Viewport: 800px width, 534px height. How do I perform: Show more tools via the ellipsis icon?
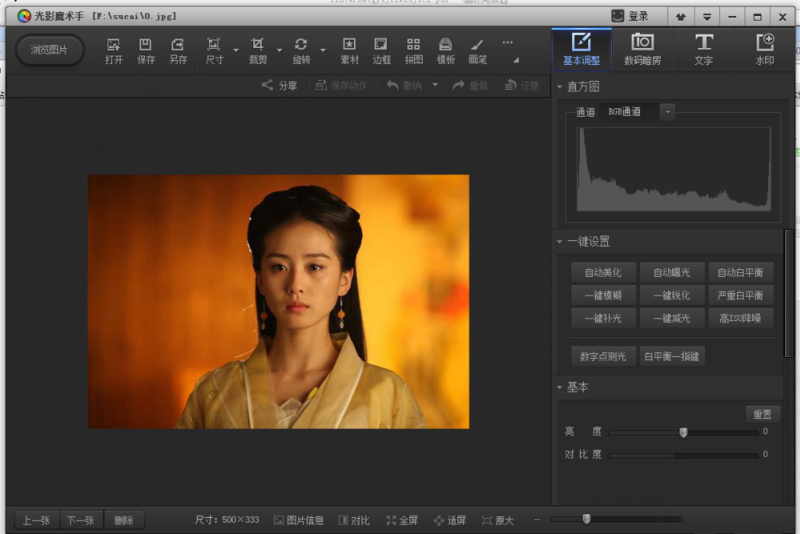(507, 42)
